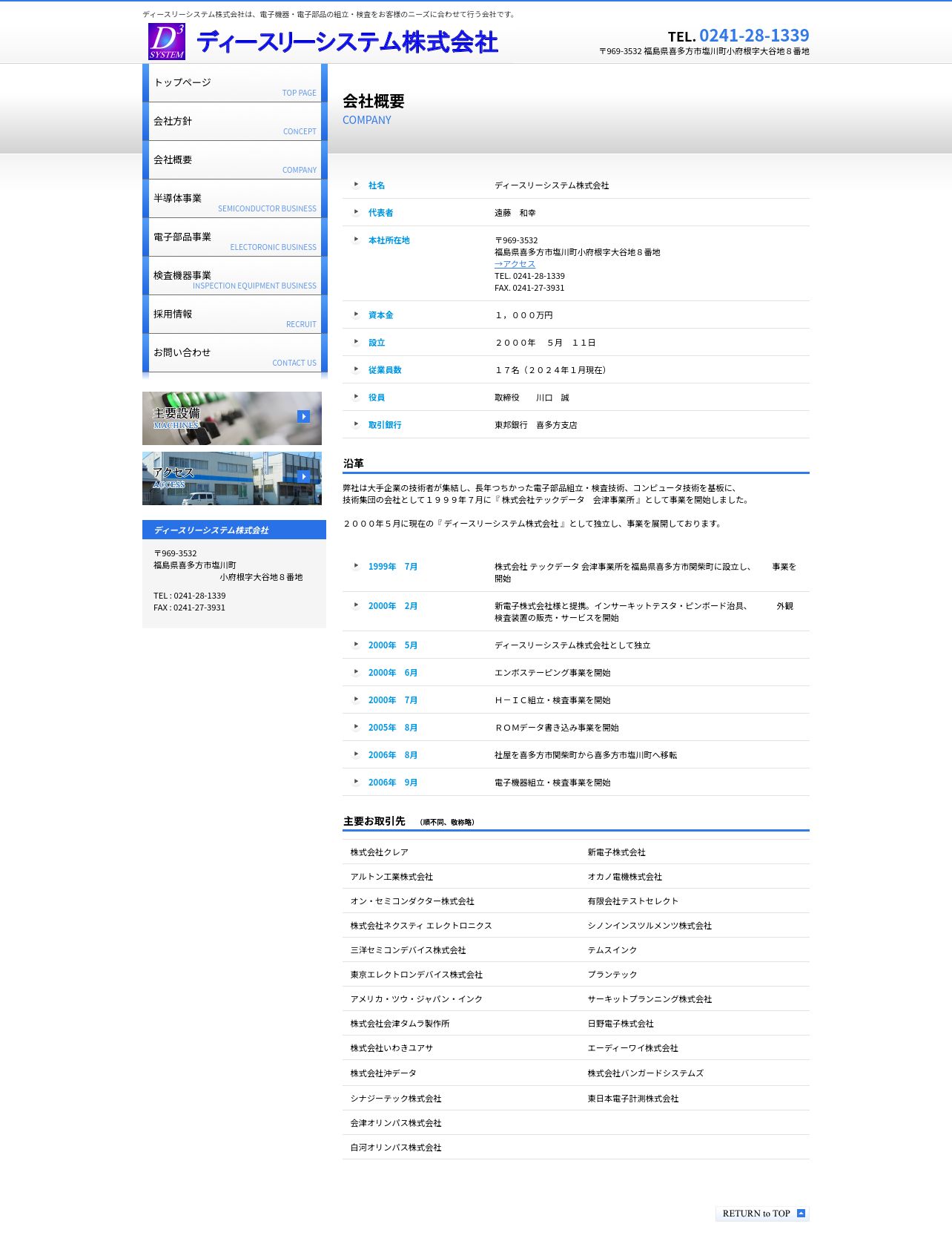
Task: Click the bullet arrow beside 本社所在地
Action: tap(356, 240)
